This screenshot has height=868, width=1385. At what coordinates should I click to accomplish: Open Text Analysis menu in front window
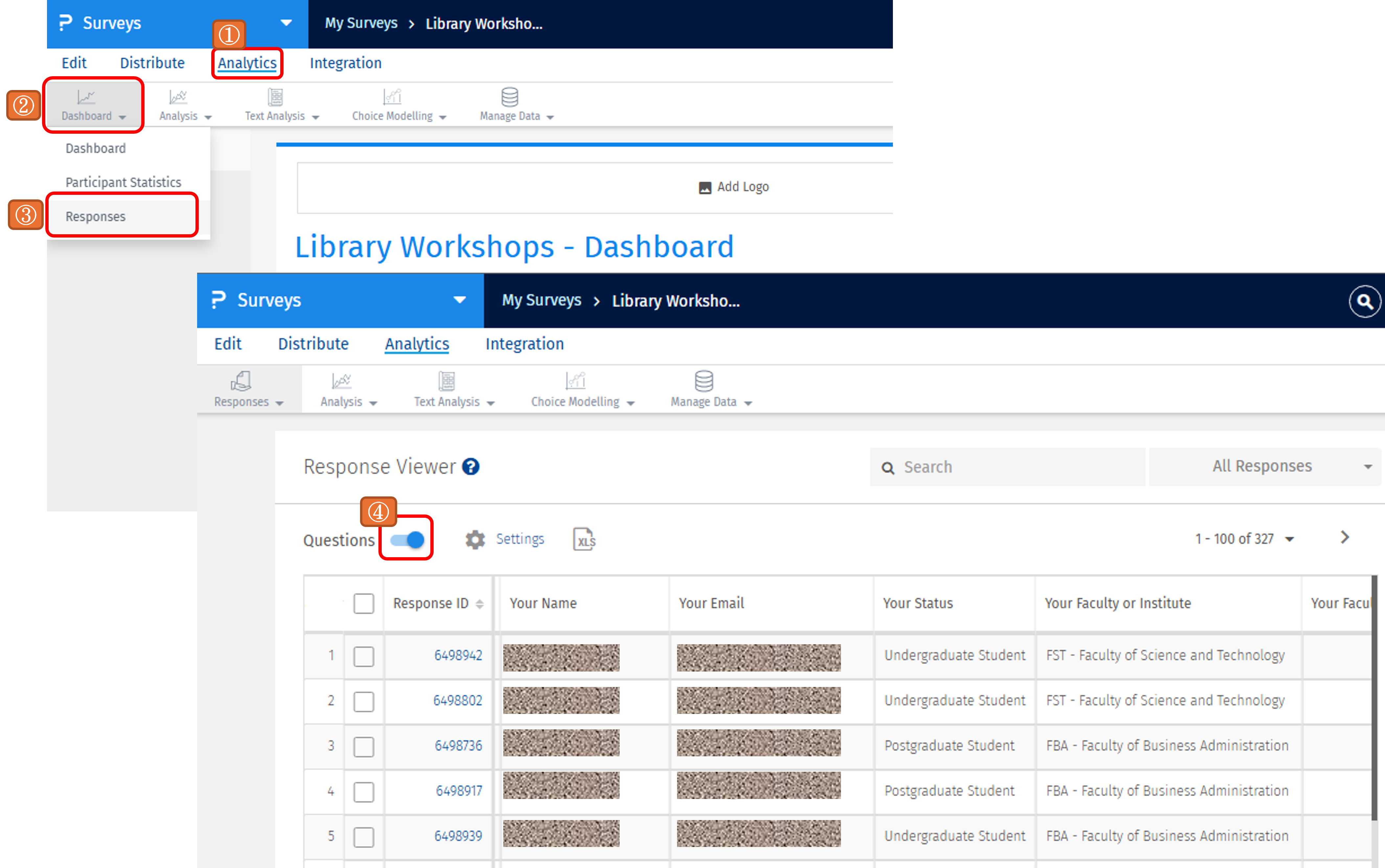coord(454,389)
